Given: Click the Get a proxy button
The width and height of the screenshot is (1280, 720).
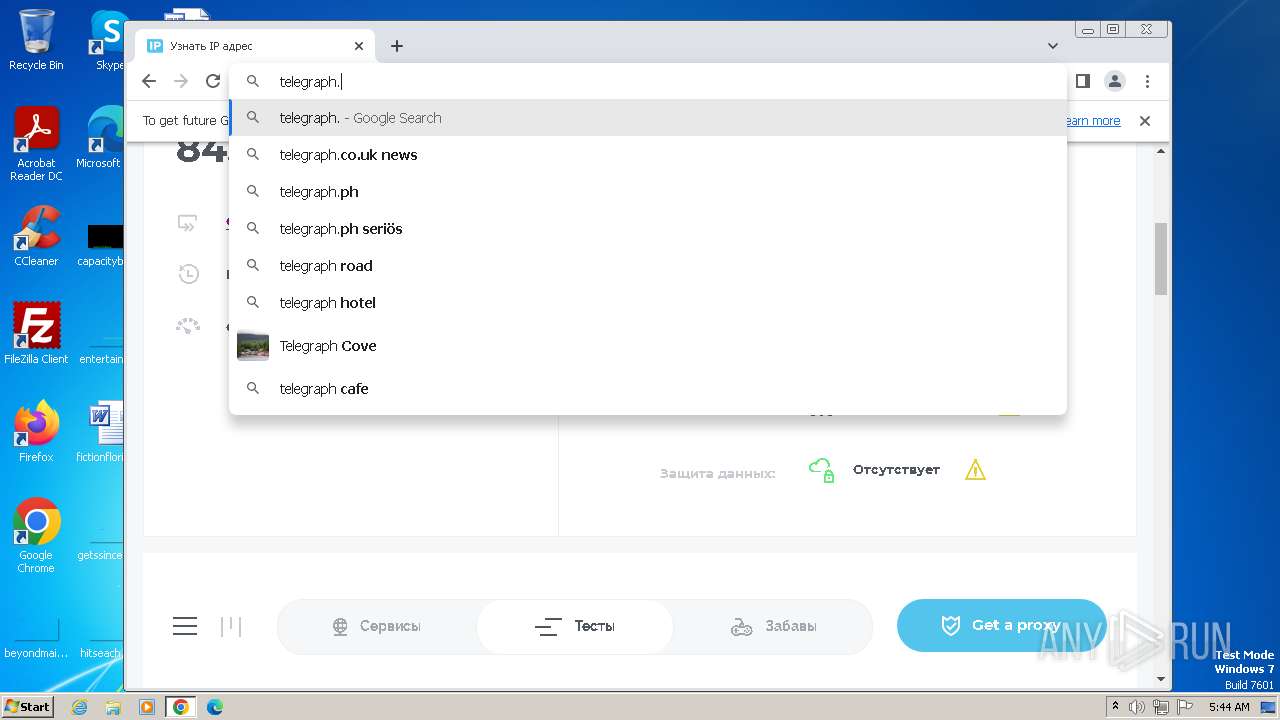Looking at the screenshot, I should 1001,625.
